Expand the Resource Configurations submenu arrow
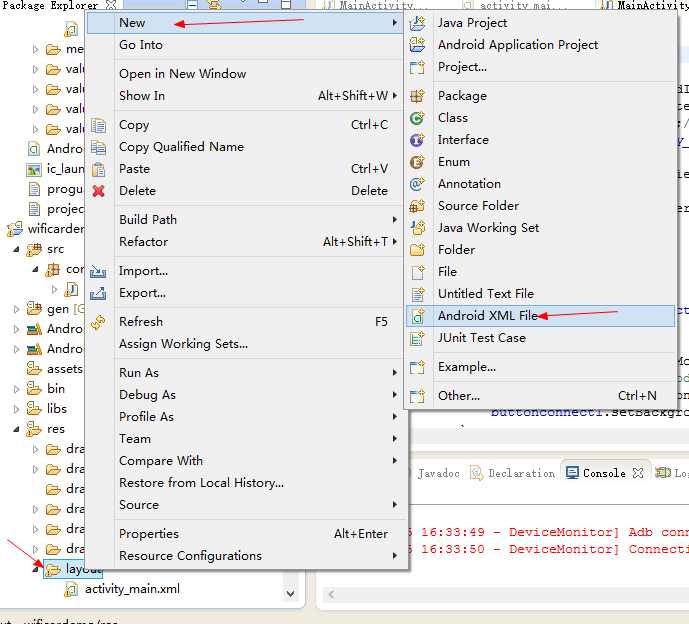This screenshot has width=689, height=624. tap(395, 555)
